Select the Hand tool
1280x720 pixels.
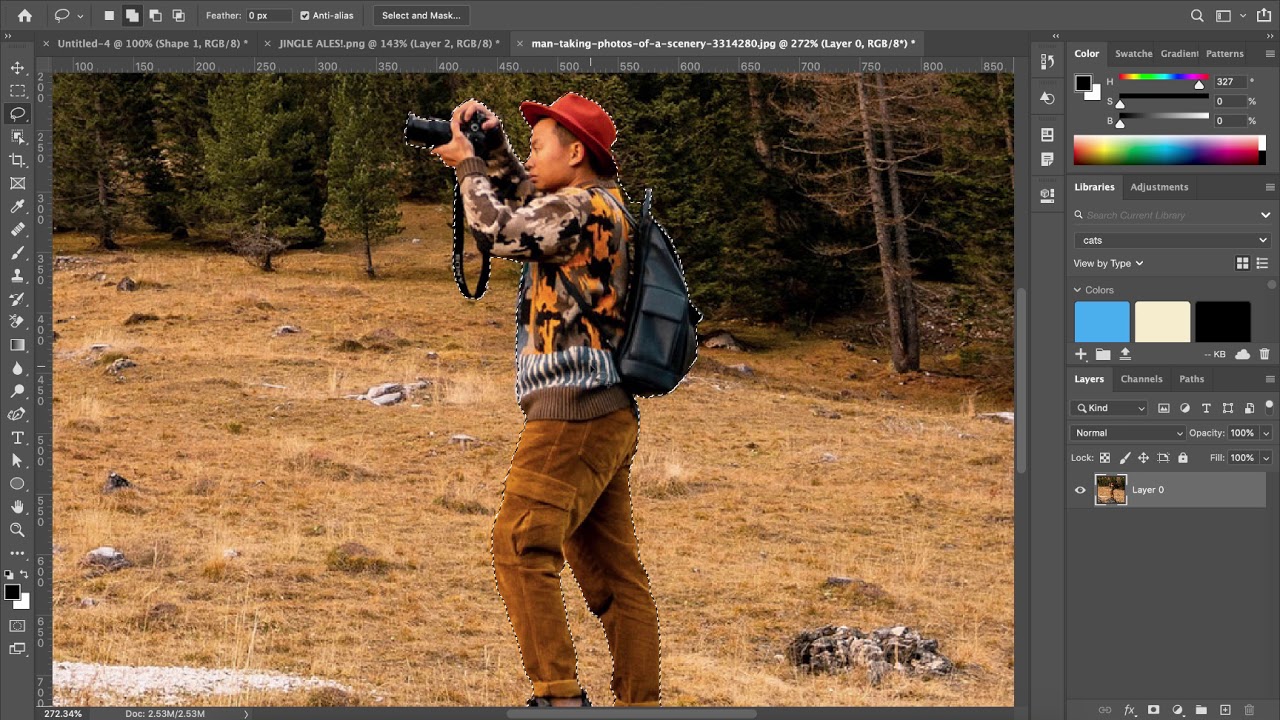point(17,507)
